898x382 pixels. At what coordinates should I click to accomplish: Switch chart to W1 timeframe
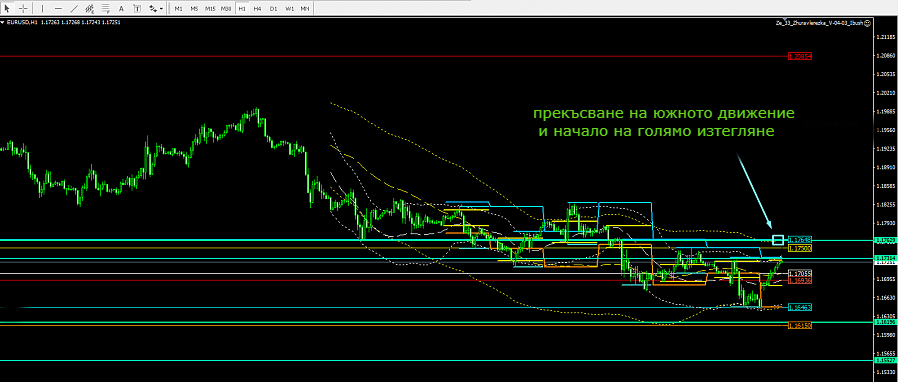point(290,9)
